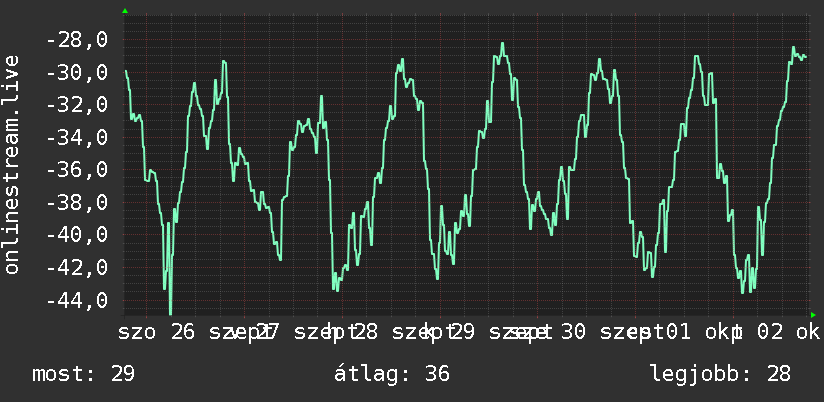Click the -42,0 y-axis label
This screenshot has width=824, height=402.
coord(77,267)
